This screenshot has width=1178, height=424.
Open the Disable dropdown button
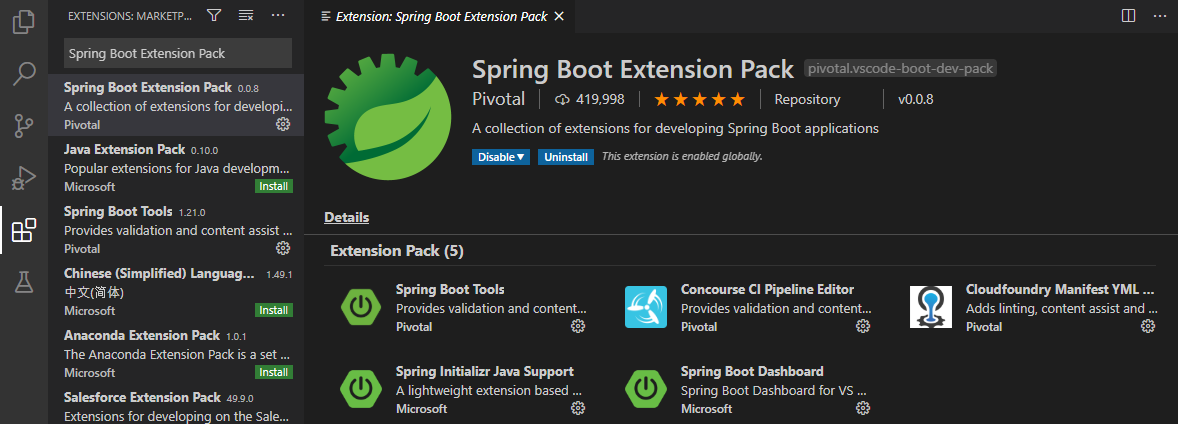pyautogui.click(x=501, y=157)
